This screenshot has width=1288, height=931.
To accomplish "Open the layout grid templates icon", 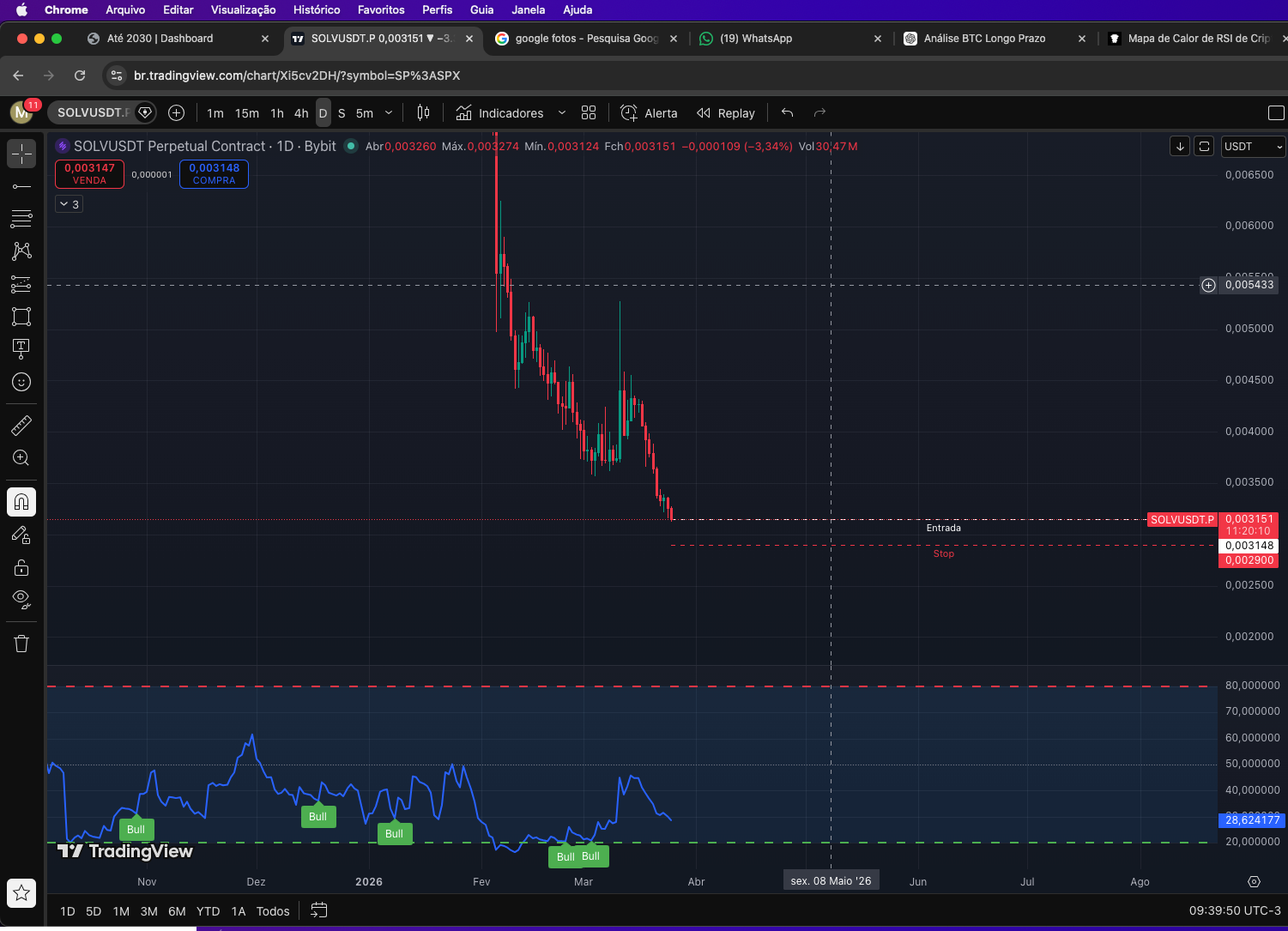I will [x=589, y=113].
